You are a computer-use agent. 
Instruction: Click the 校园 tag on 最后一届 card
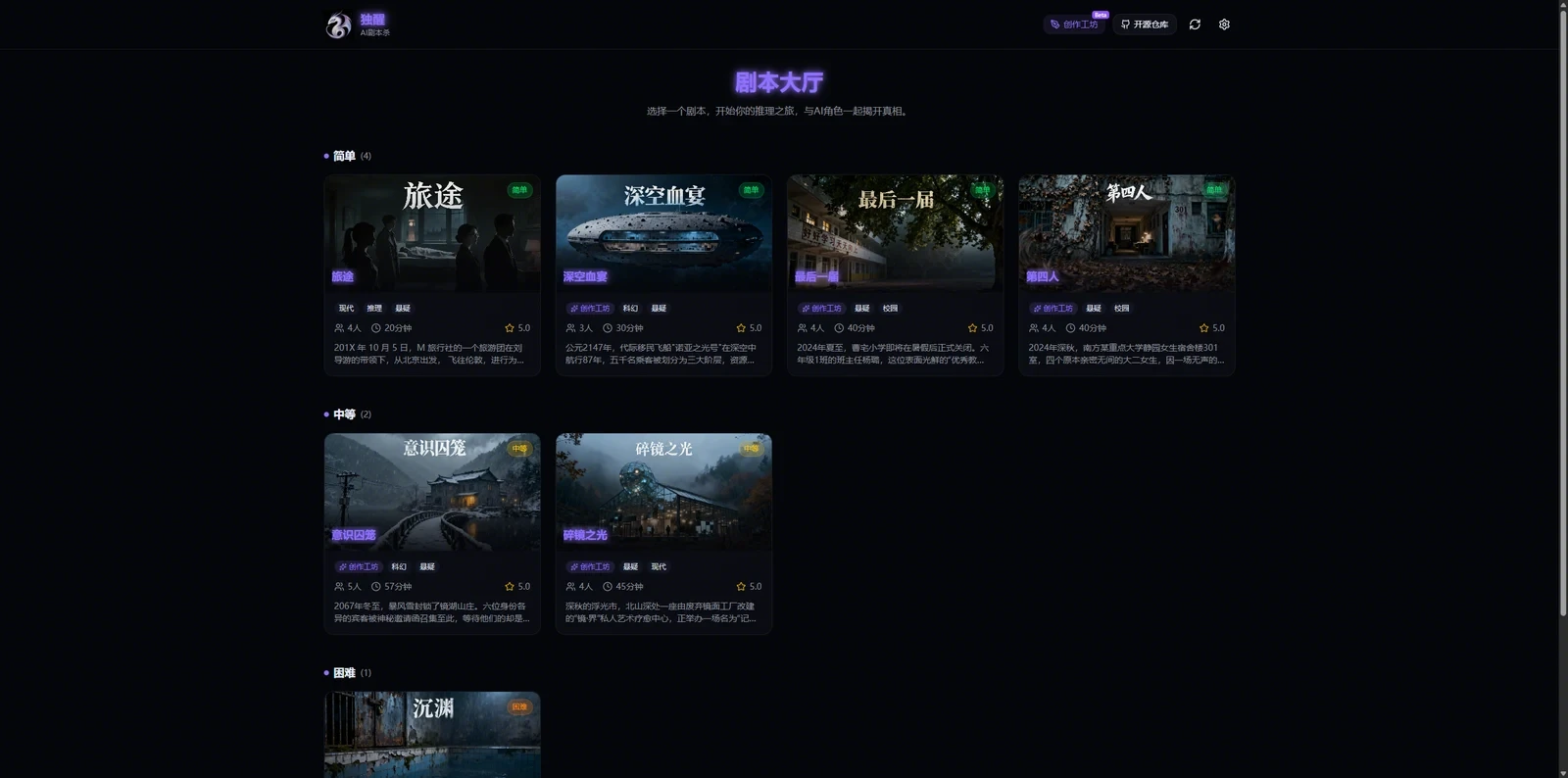pos(890,309)
